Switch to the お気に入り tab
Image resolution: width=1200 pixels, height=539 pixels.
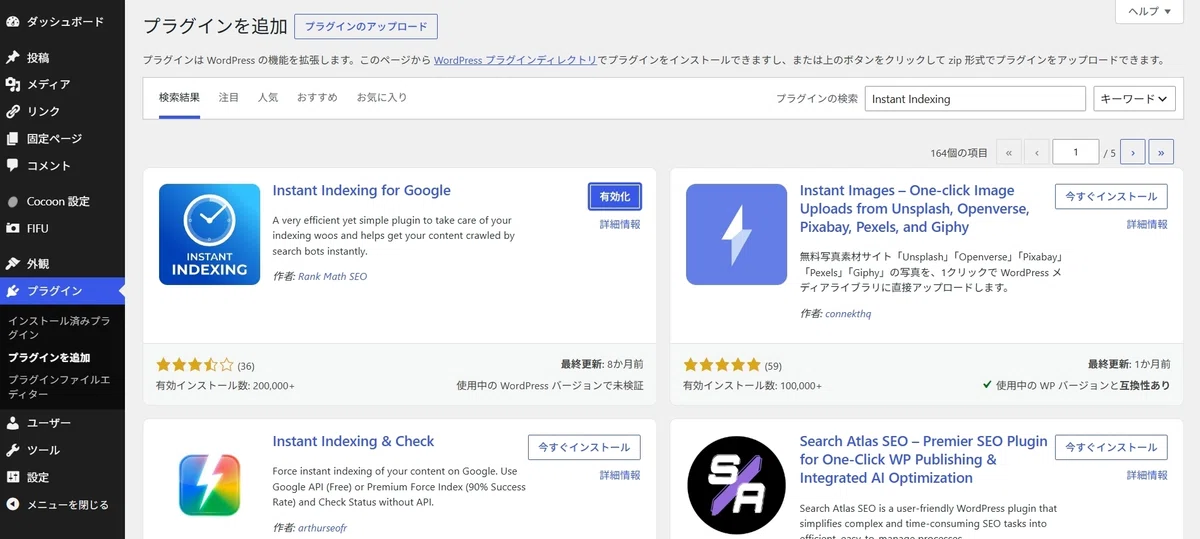382,98
